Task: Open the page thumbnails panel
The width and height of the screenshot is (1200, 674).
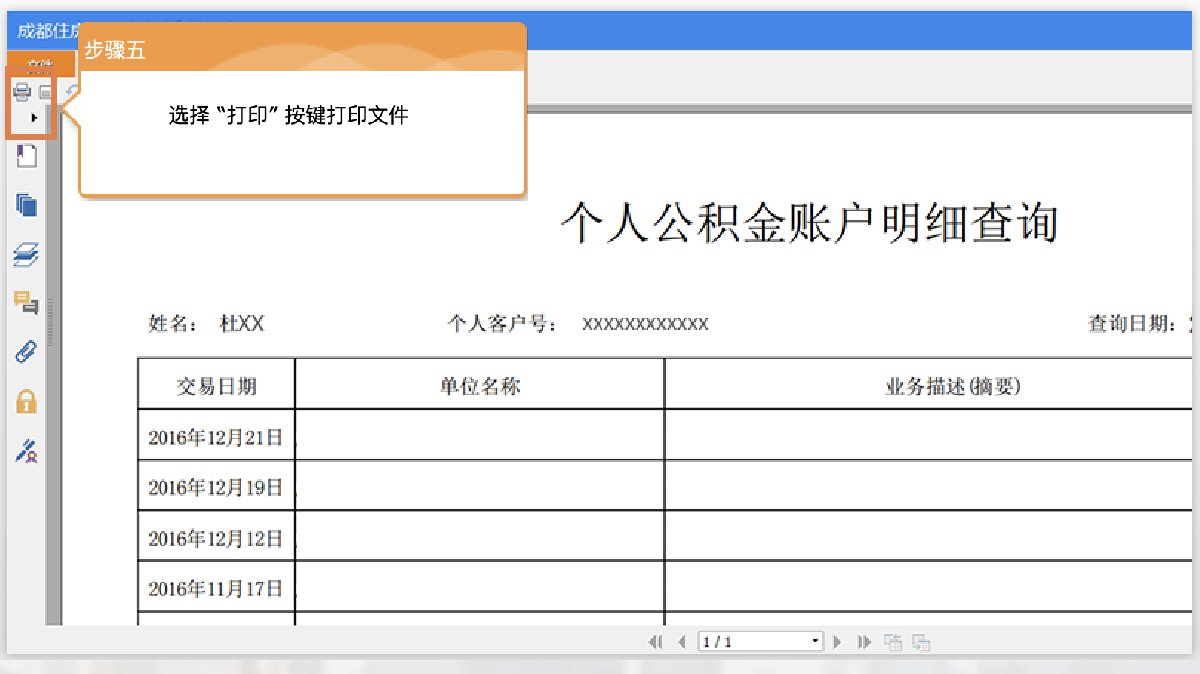Action: click(x=26, y=205)
